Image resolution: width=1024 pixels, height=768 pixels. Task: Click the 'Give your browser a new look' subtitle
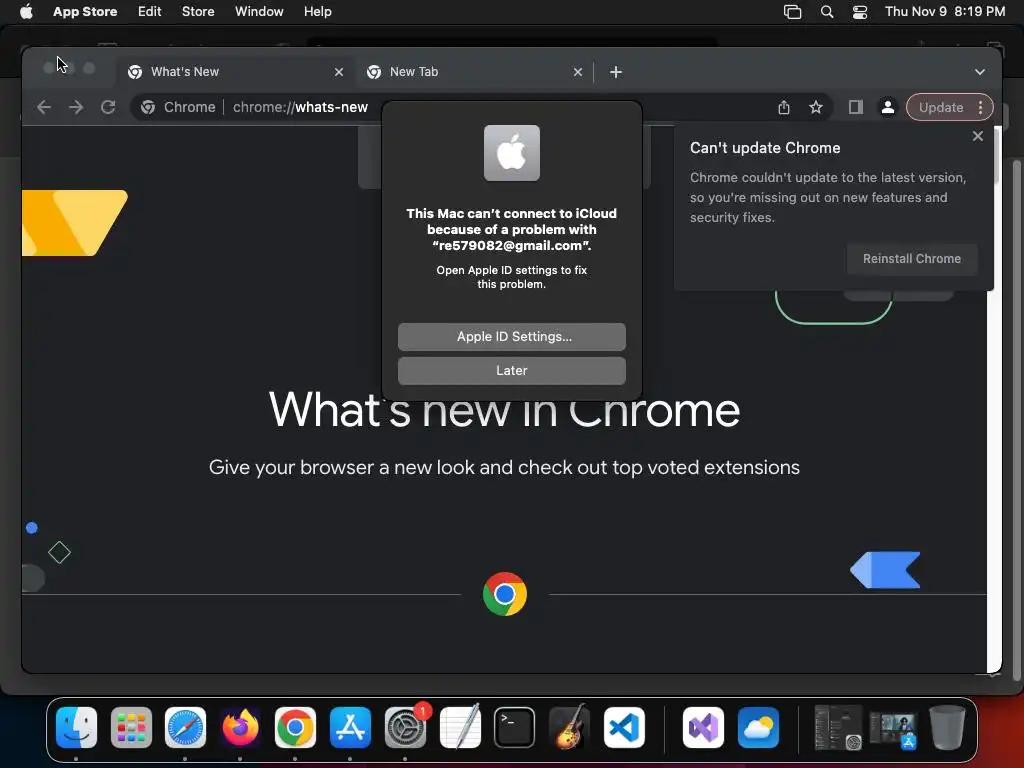point(504,468)
